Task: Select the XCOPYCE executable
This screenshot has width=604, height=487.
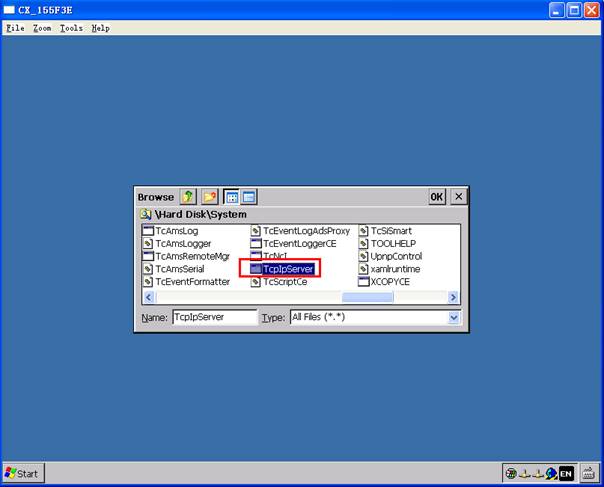Action: pyautogui.click(x=390, y=282)
